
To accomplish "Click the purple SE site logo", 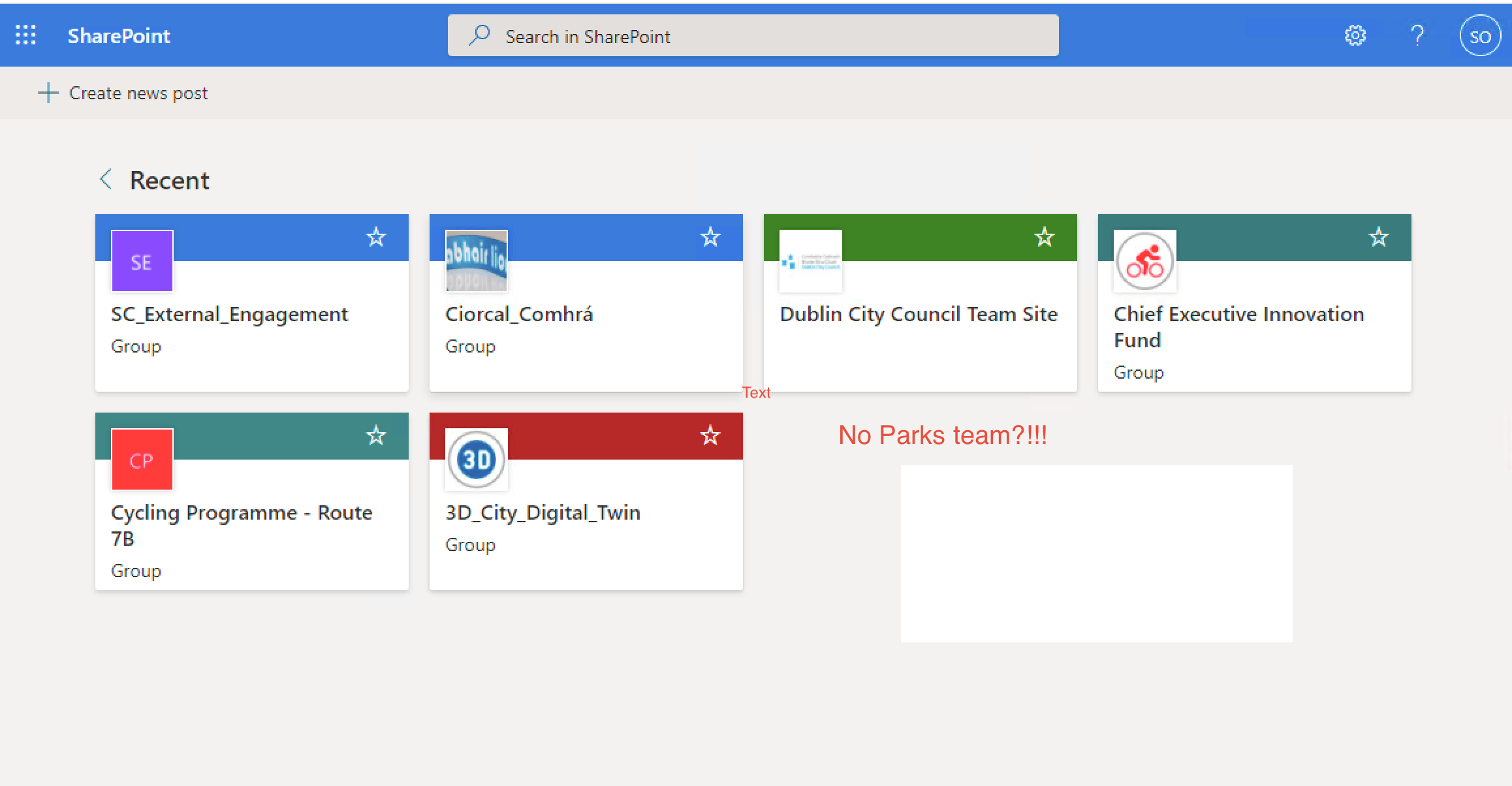I will coord(142,261).
